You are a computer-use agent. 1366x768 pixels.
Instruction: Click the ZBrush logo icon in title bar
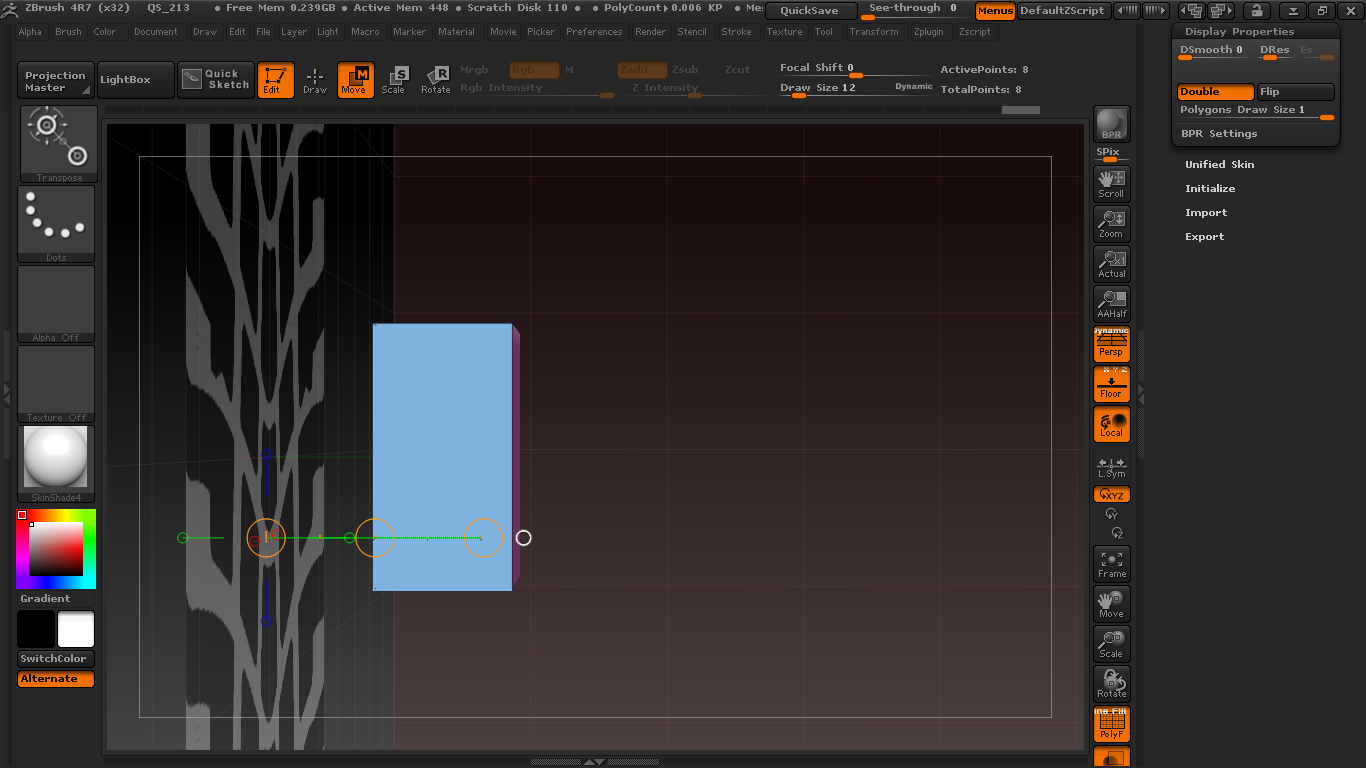9,9
